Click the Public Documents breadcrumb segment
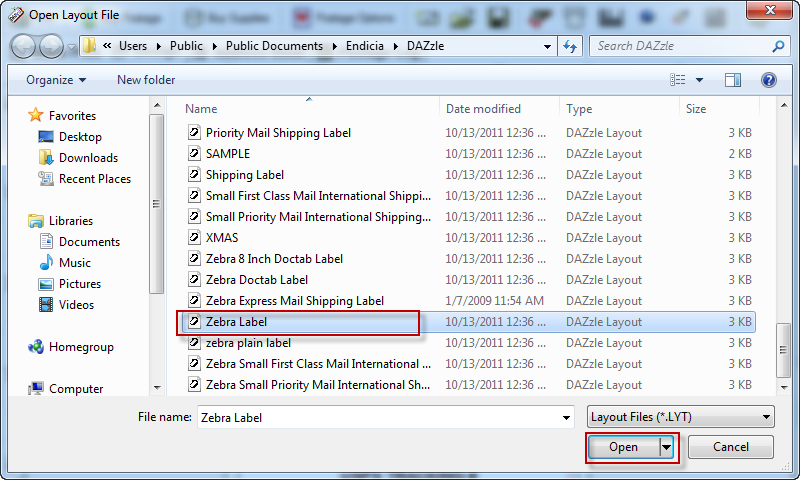The image size is (800, 480). (274, 46)
